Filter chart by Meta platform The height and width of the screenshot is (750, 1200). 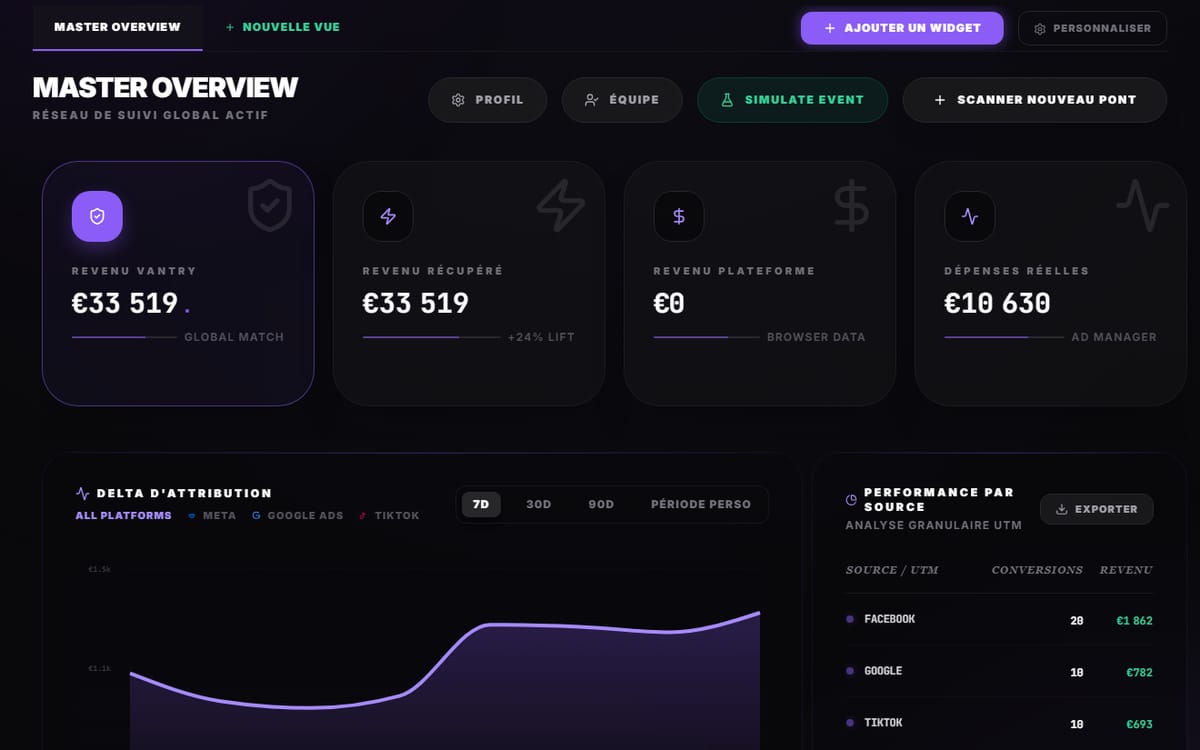212,516
